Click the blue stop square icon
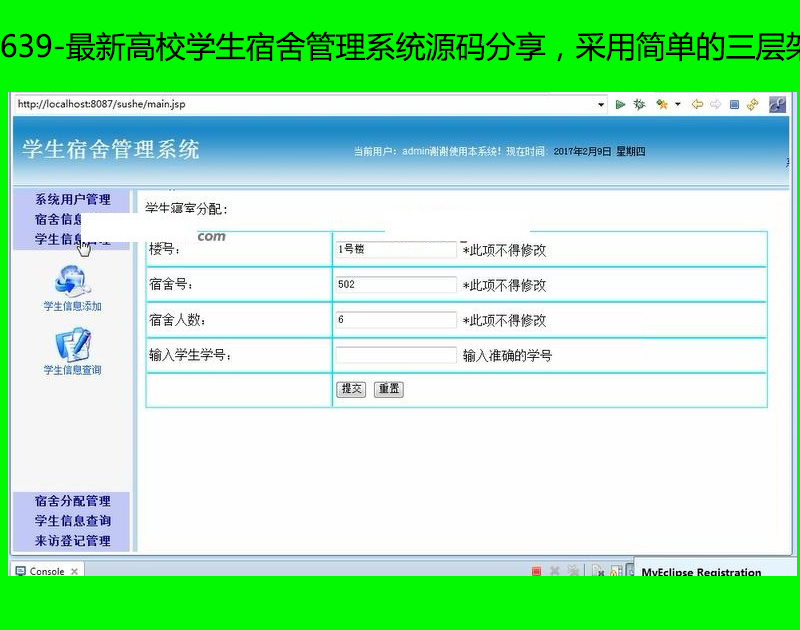Image resolution: width=800 pixels, height=630 pixels. coord(734,105)
